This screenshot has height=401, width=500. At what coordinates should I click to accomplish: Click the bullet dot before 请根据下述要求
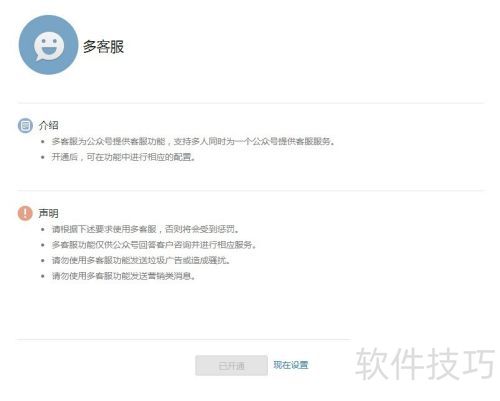point(42,229)
